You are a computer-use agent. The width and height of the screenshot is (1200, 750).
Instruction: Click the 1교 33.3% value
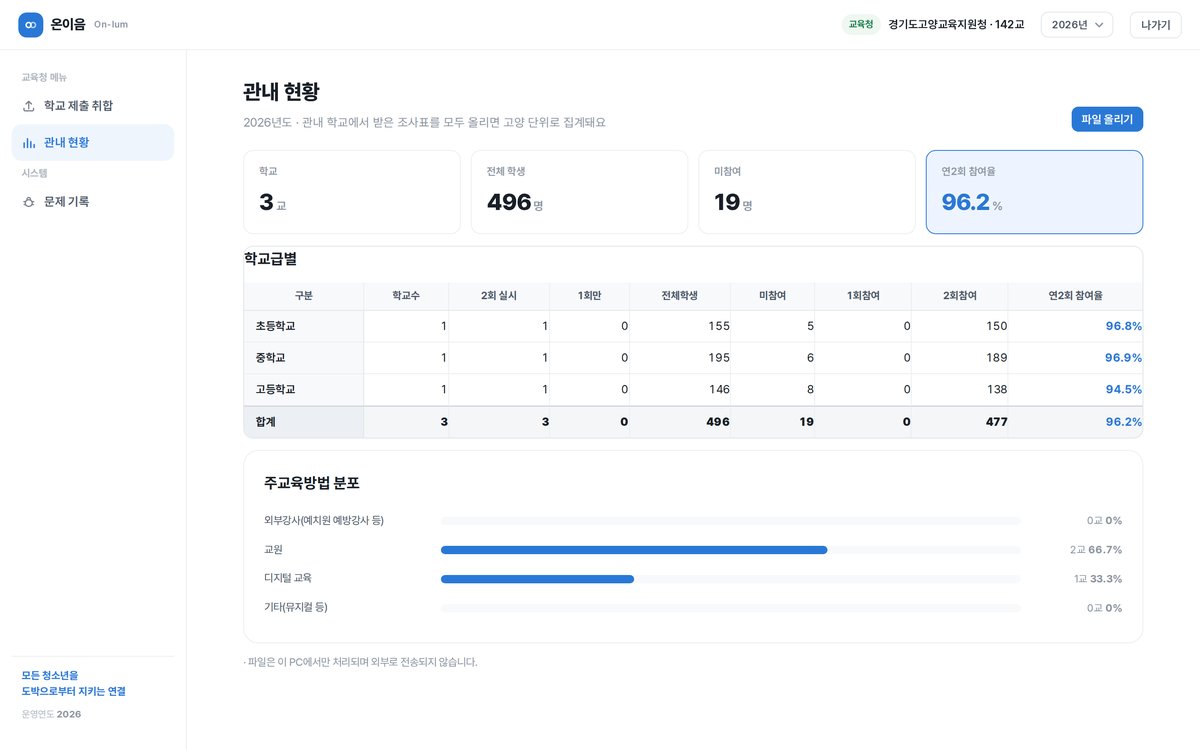tap(1097, 579)
